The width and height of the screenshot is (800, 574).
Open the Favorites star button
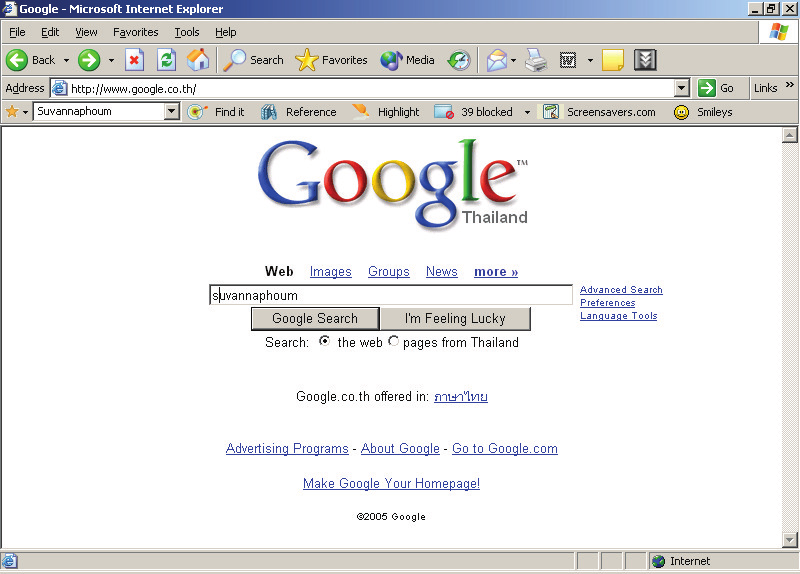[331, 60]
